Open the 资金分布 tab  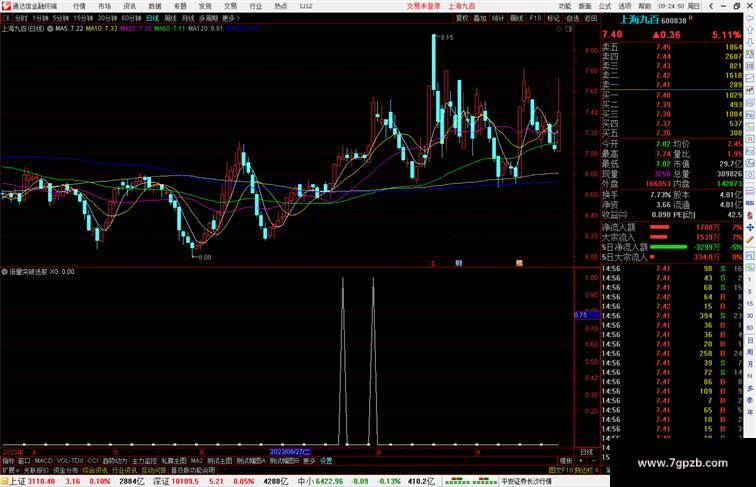(x=66, y=470)
